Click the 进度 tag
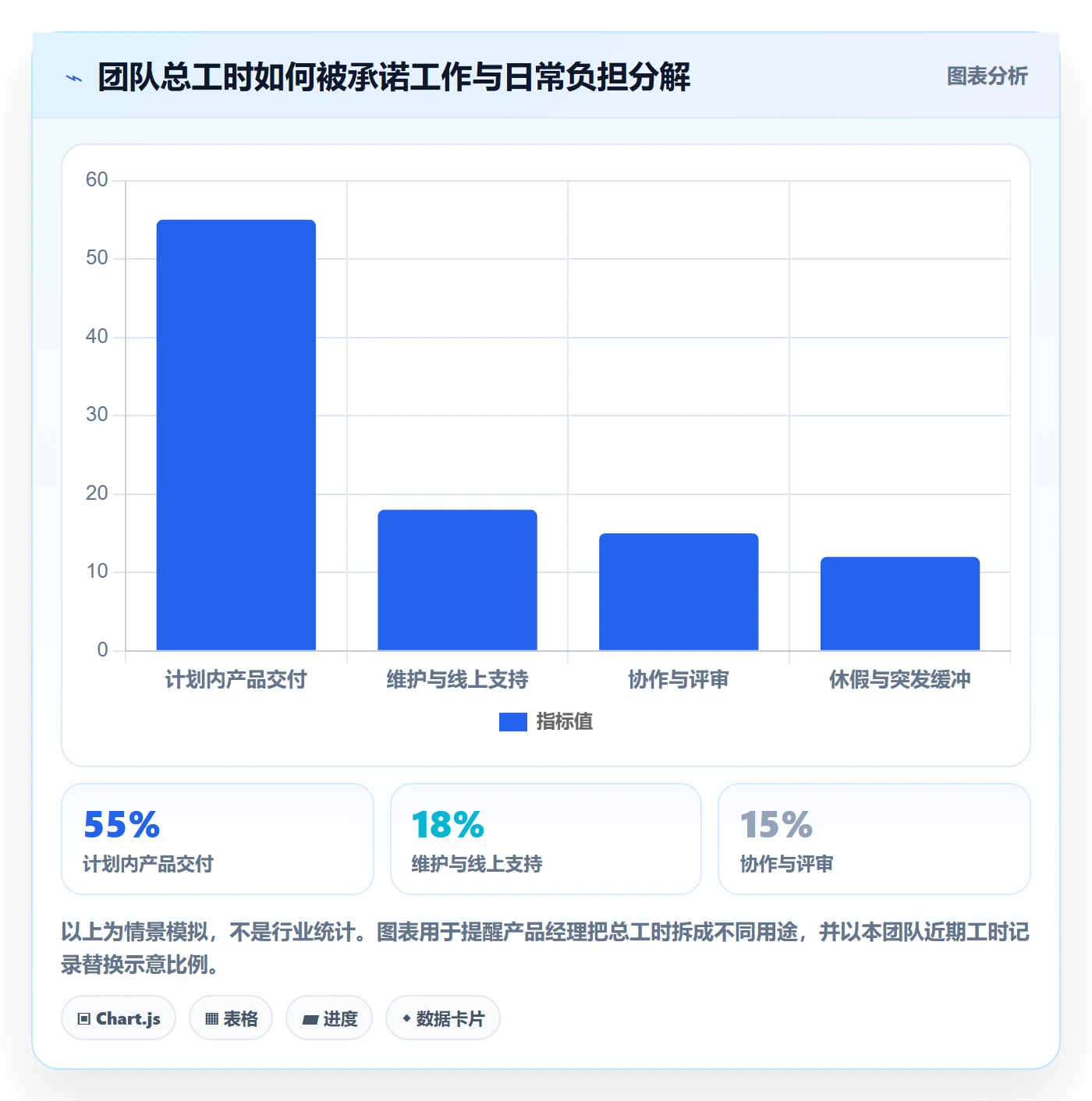This screenshot has height=1101, width=1092. click(x=329, y=1018)
